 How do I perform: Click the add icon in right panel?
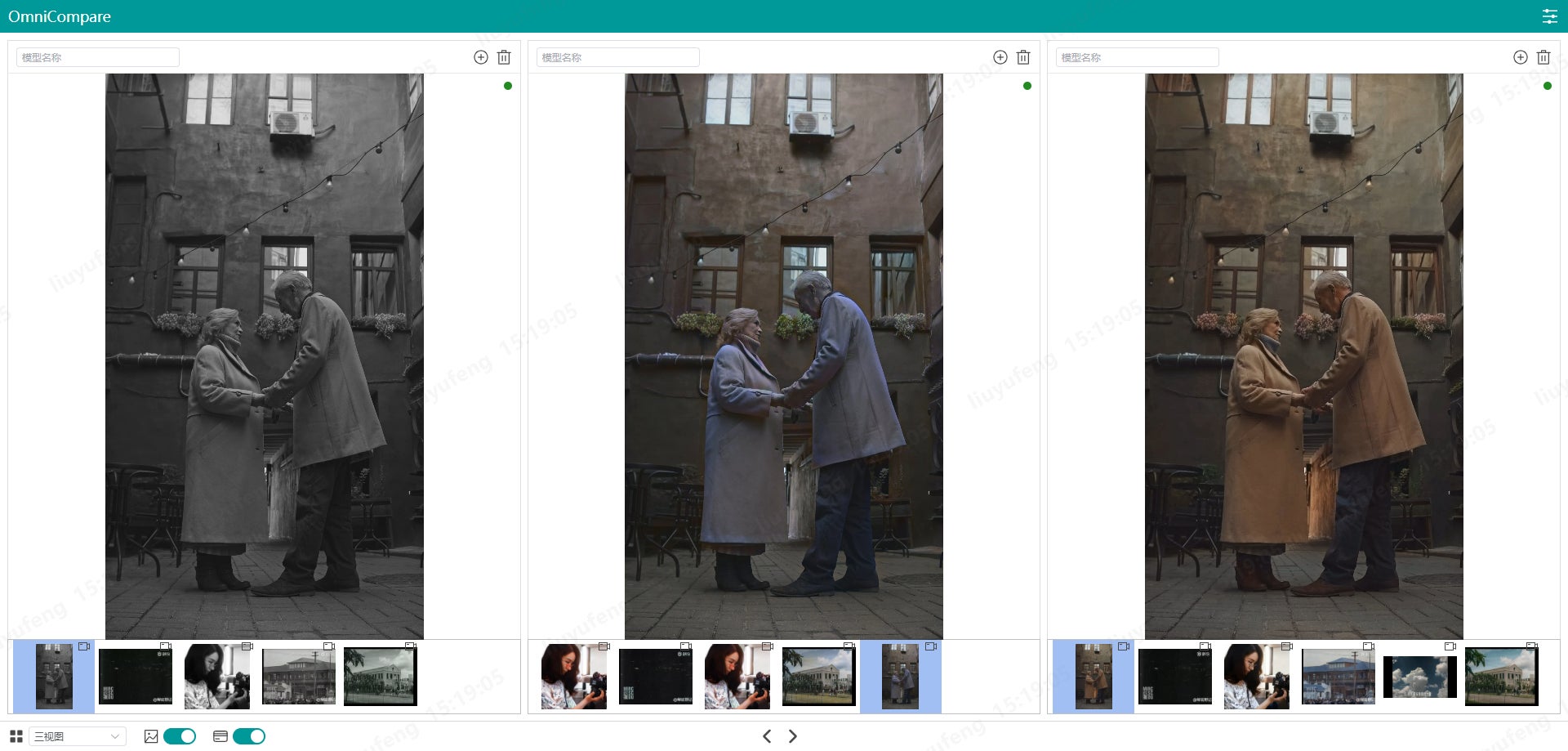coord(1521,57)
